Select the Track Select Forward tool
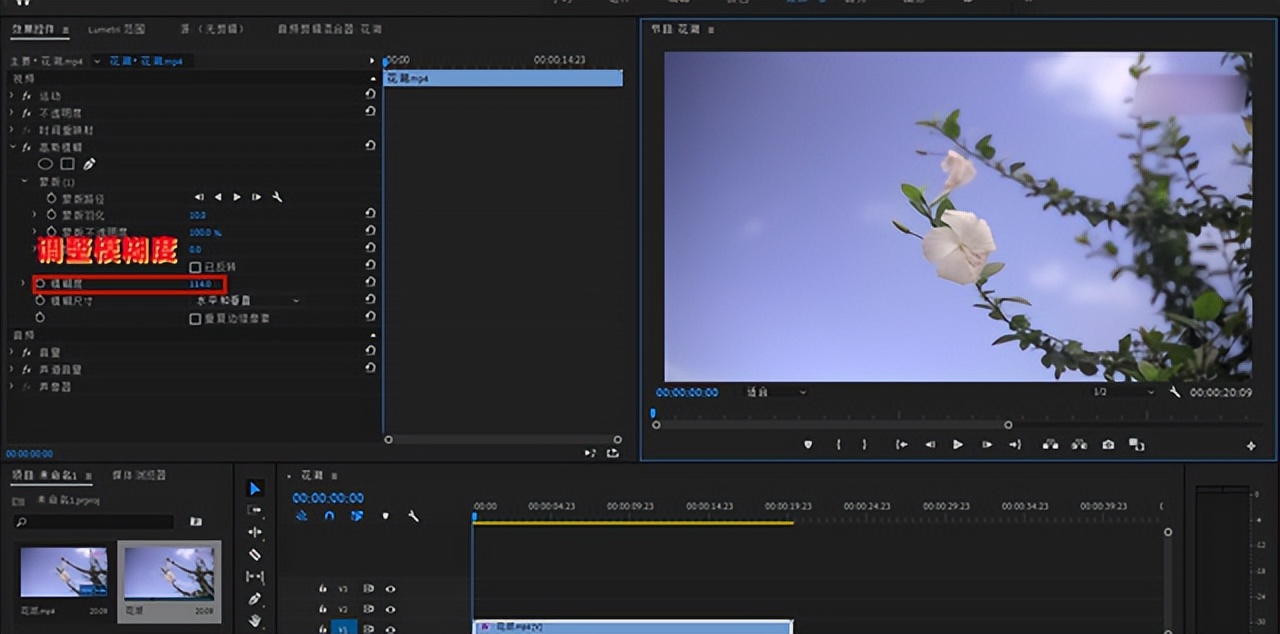1280x634 pixels. (x=255, y=510)
